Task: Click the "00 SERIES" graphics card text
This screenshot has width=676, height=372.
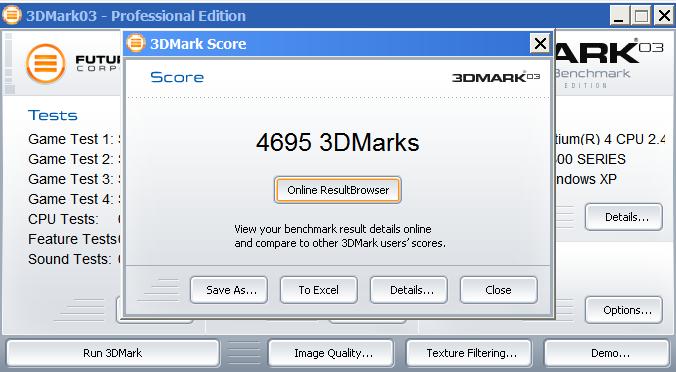Action: (x=590, y=159)
